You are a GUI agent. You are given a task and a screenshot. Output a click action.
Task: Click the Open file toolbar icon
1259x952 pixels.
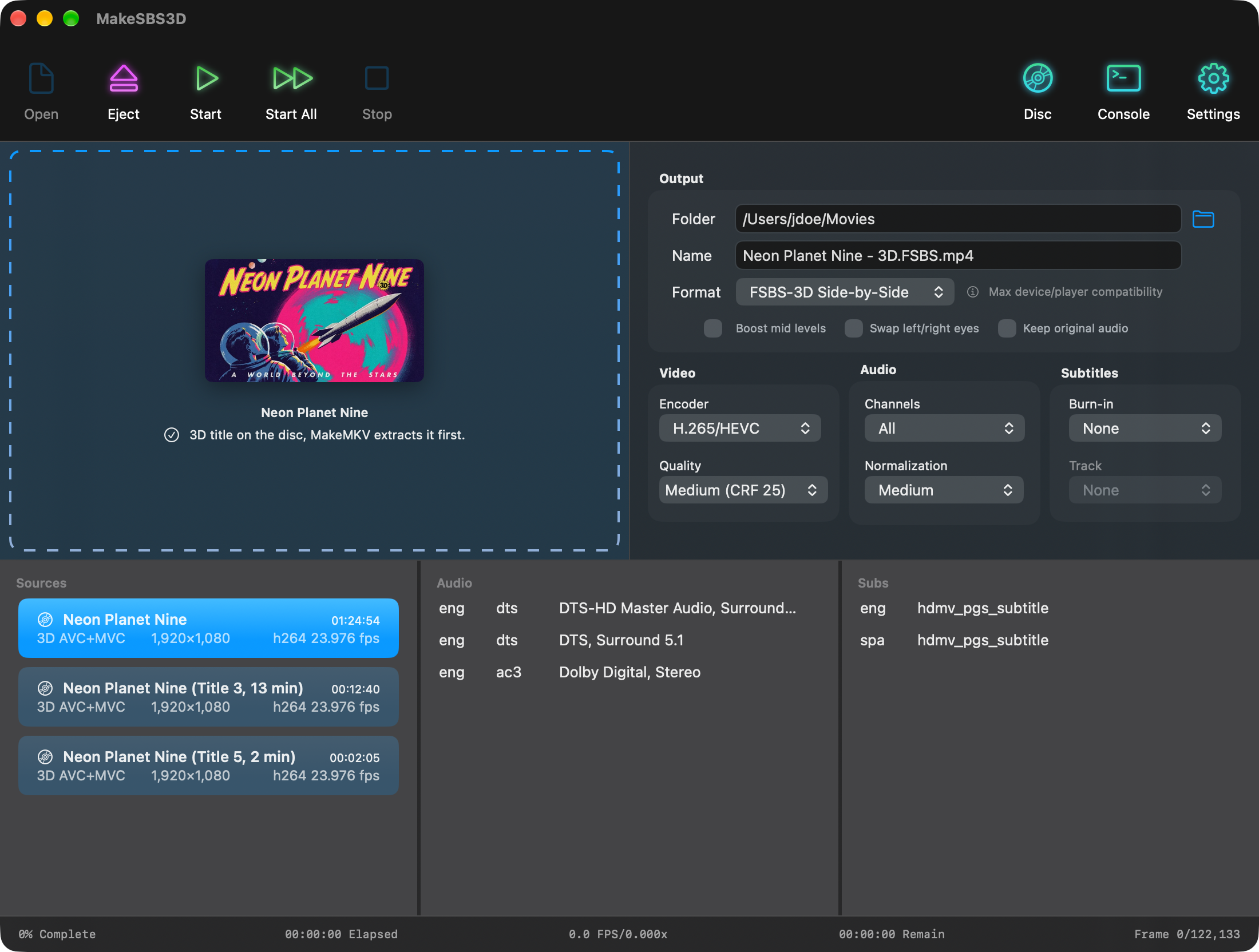41,78
